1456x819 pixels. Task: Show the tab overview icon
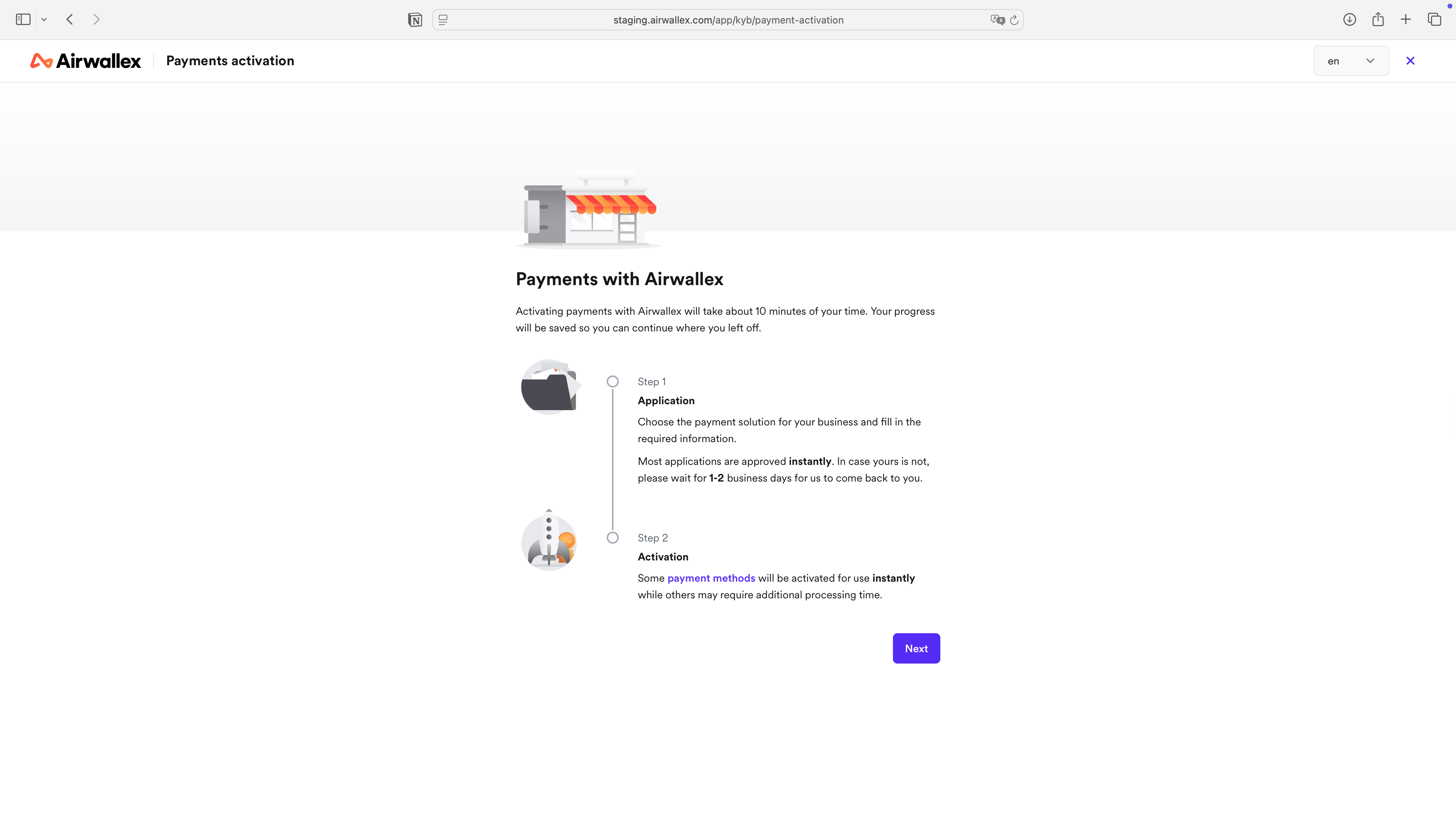tap(1435, 19)
